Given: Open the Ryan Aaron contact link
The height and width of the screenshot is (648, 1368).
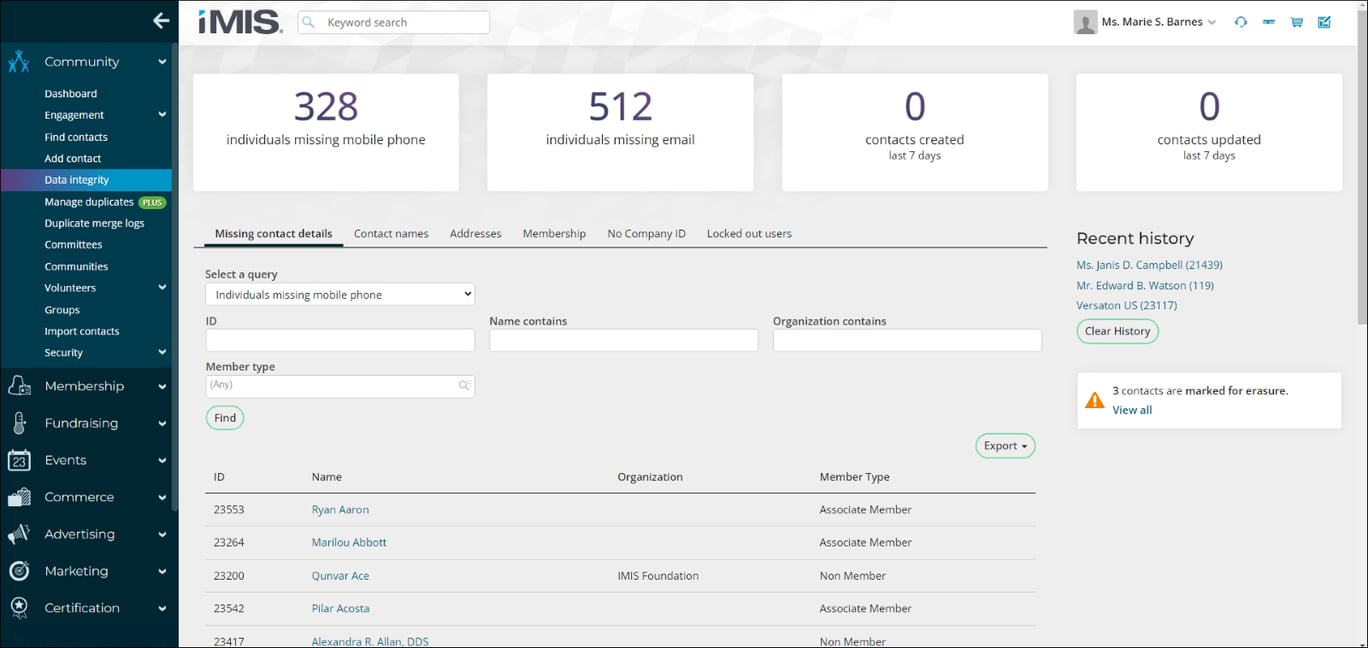Looking at the screenshot, I should click(340, 509).
